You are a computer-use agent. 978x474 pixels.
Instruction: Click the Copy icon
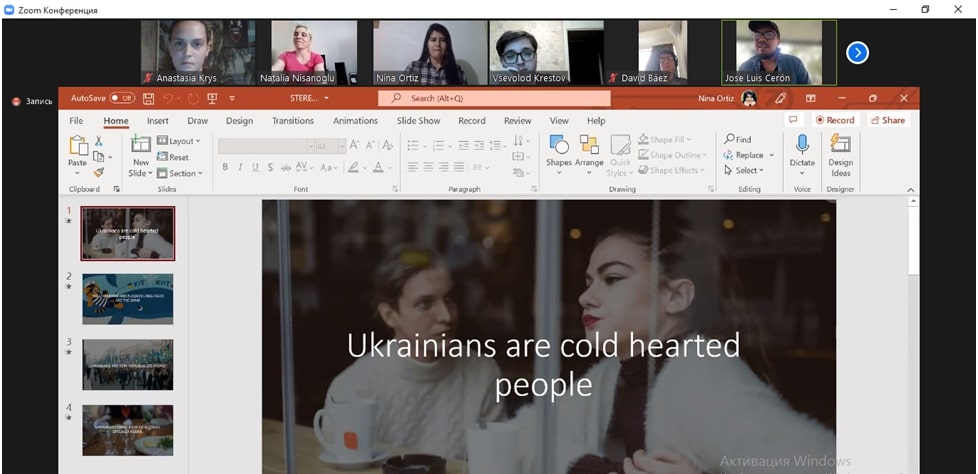click(x=99, y=157)
